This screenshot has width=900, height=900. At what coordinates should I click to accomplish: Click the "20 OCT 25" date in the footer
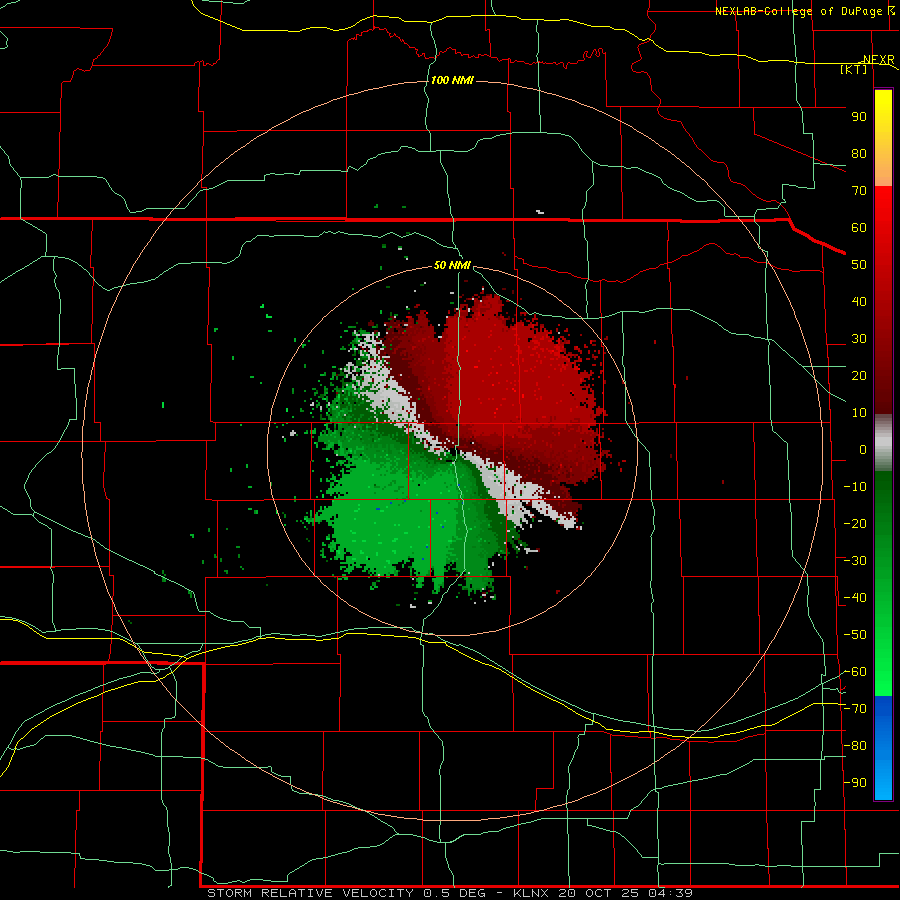pyautogui.click(x=599, y=893)
